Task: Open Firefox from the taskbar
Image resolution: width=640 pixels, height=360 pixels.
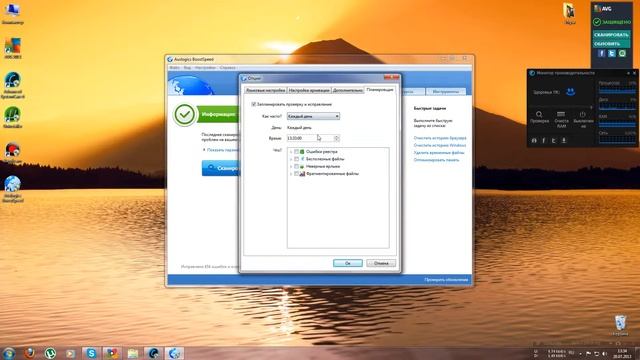Action: (29, 353)
